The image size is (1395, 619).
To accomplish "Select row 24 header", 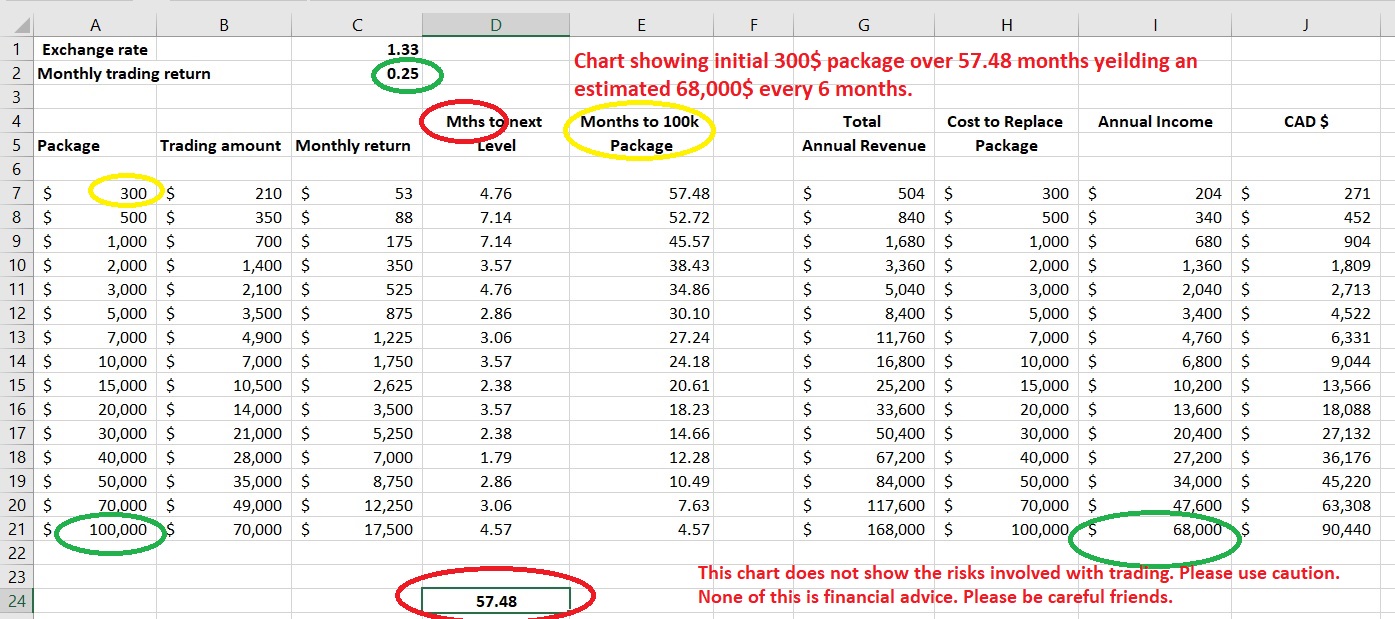I will tap(16, 601).
